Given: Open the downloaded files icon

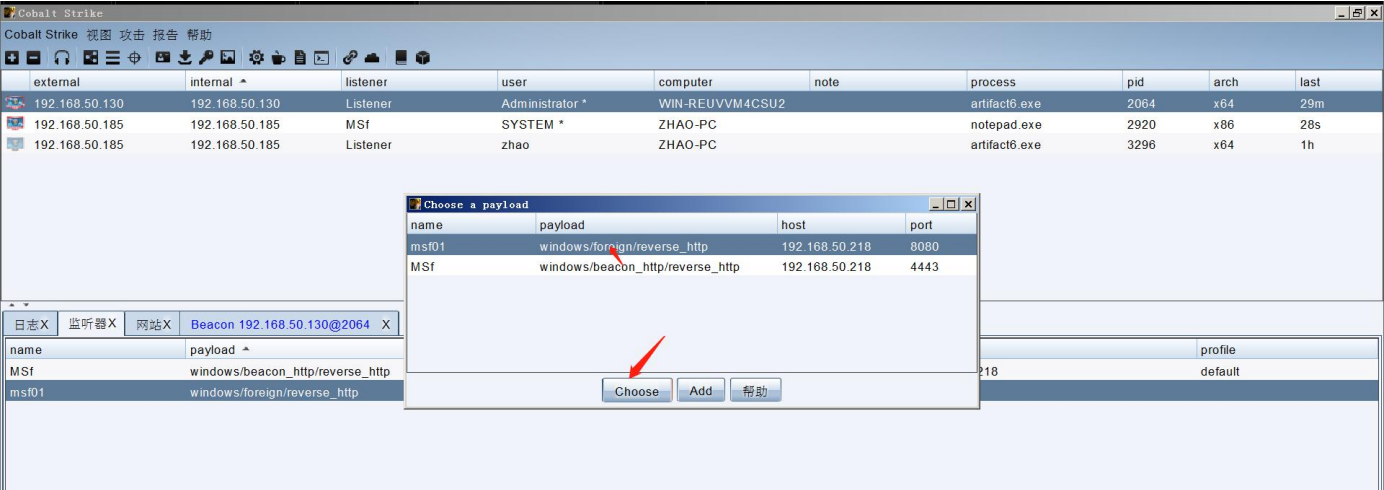Looking at the screenshot, I should [x=185, y=58].
